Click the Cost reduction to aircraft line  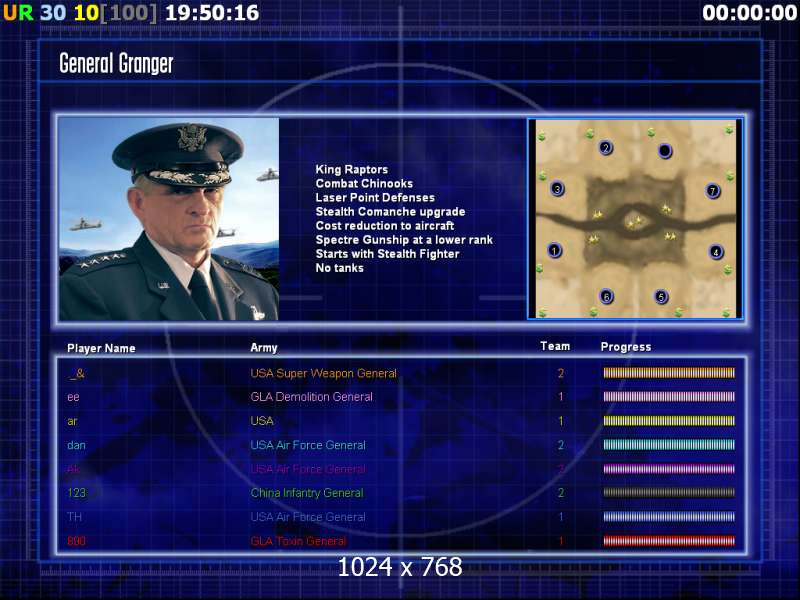385,226
